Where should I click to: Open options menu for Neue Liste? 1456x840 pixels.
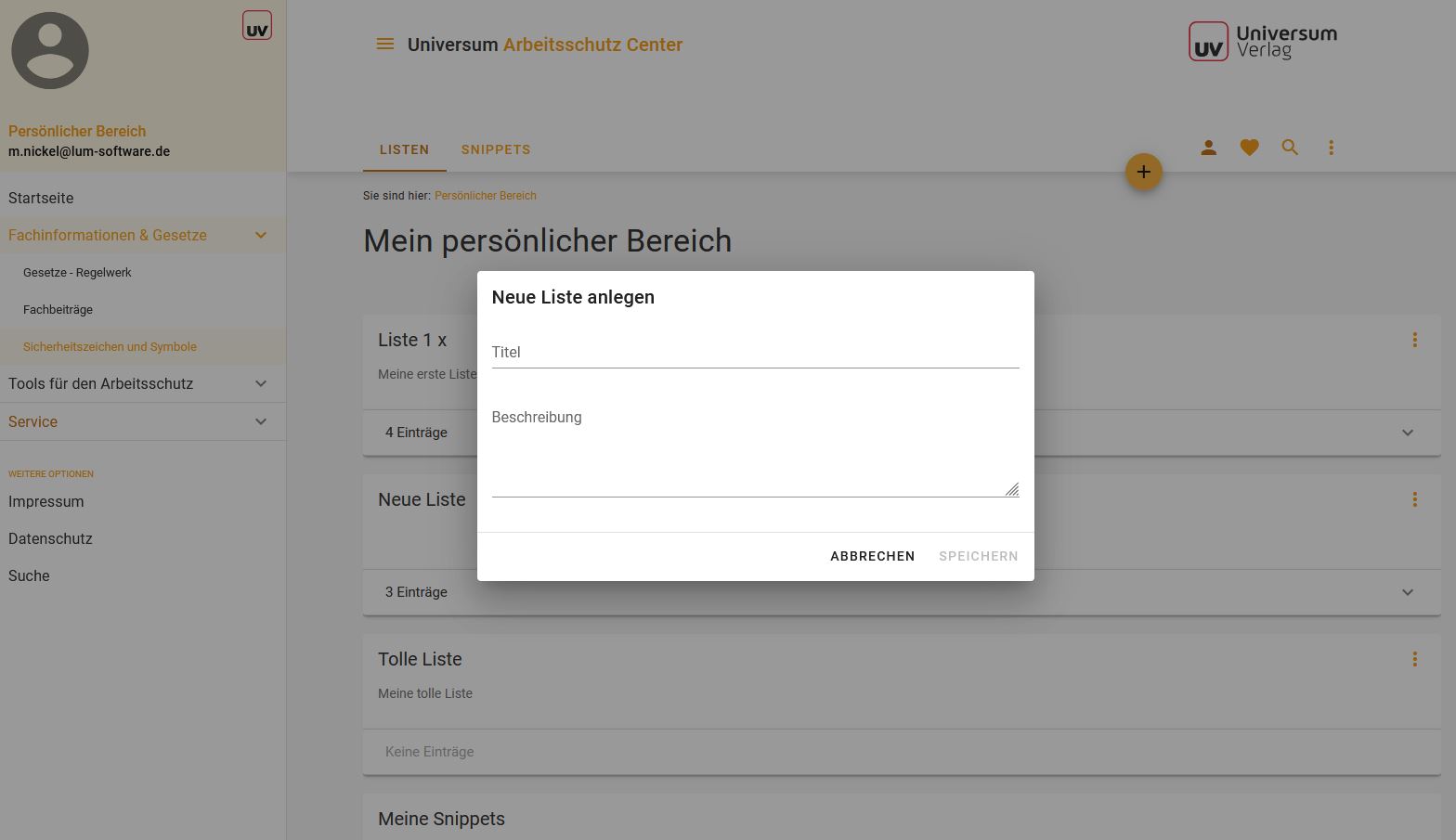[1414, 499]
